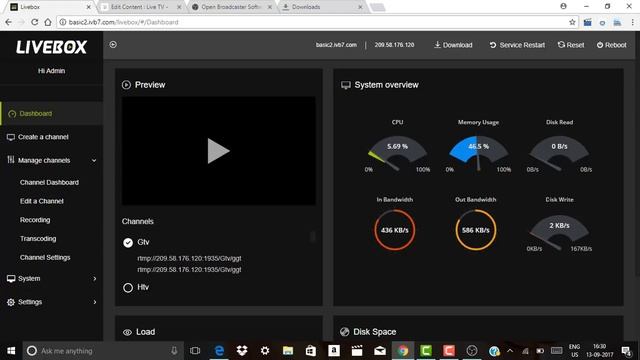Click the Ask me anything search box

click(102, 351)
